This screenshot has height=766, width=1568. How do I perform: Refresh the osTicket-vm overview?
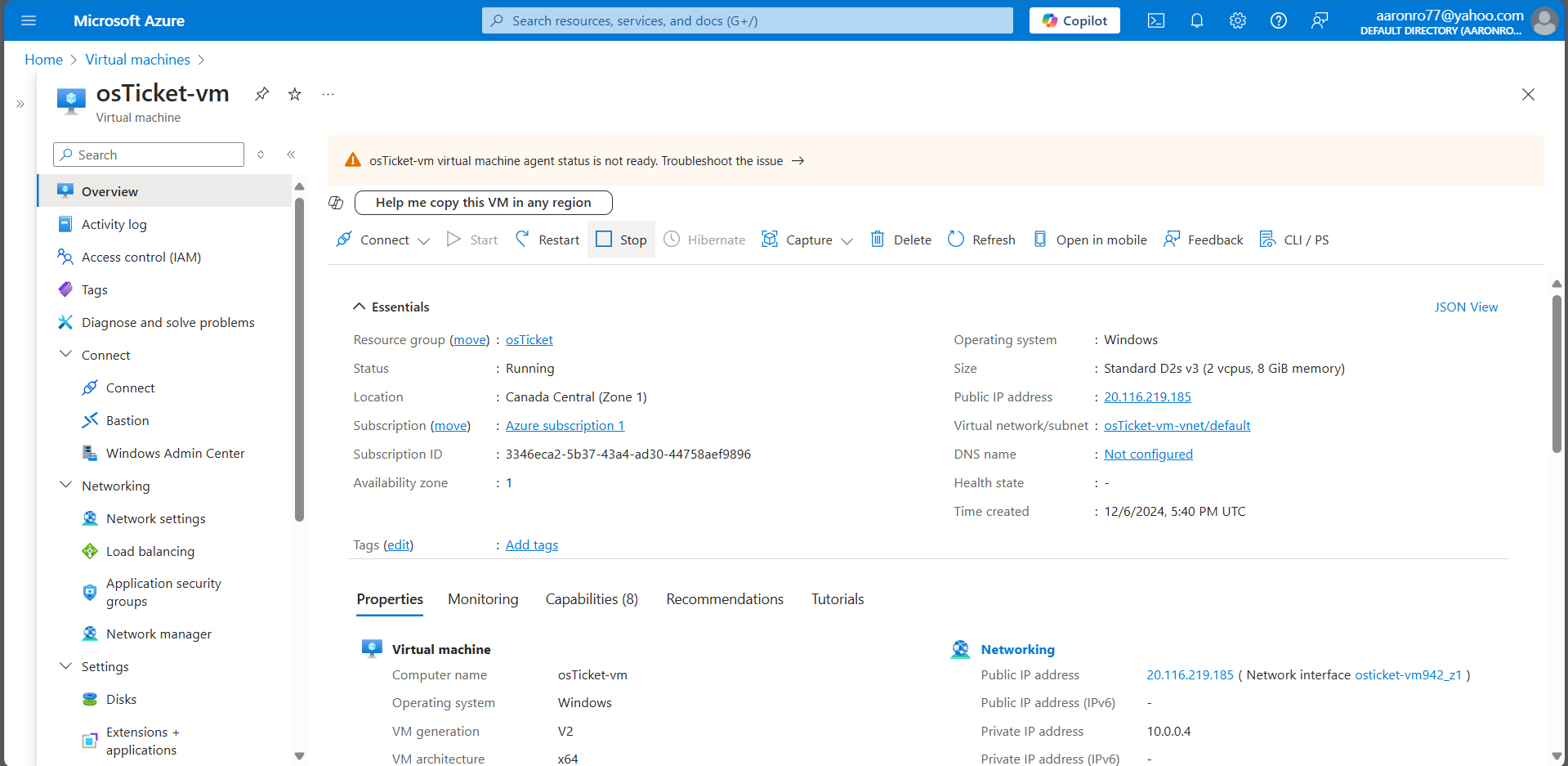[x=981, y=239]
